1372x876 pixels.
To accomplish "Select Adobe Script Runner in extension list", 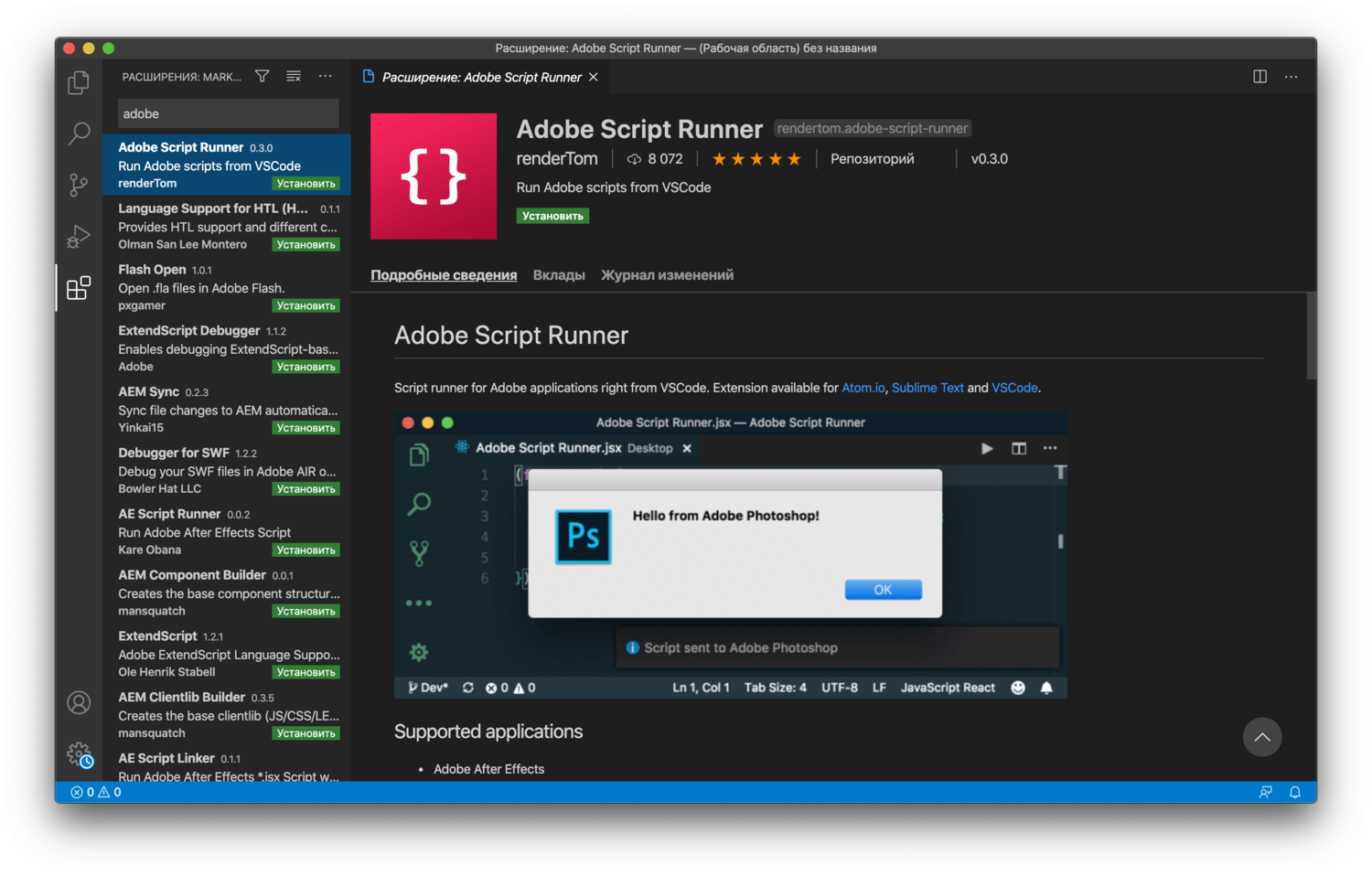I will coord(227,165).
